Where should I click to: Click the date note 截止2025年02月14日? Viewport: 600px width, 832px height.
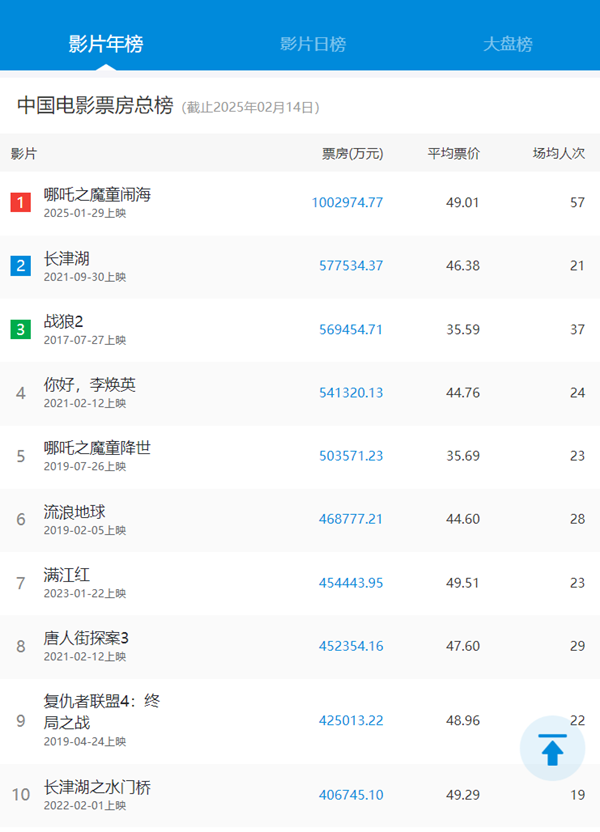[x=250, y=107]
